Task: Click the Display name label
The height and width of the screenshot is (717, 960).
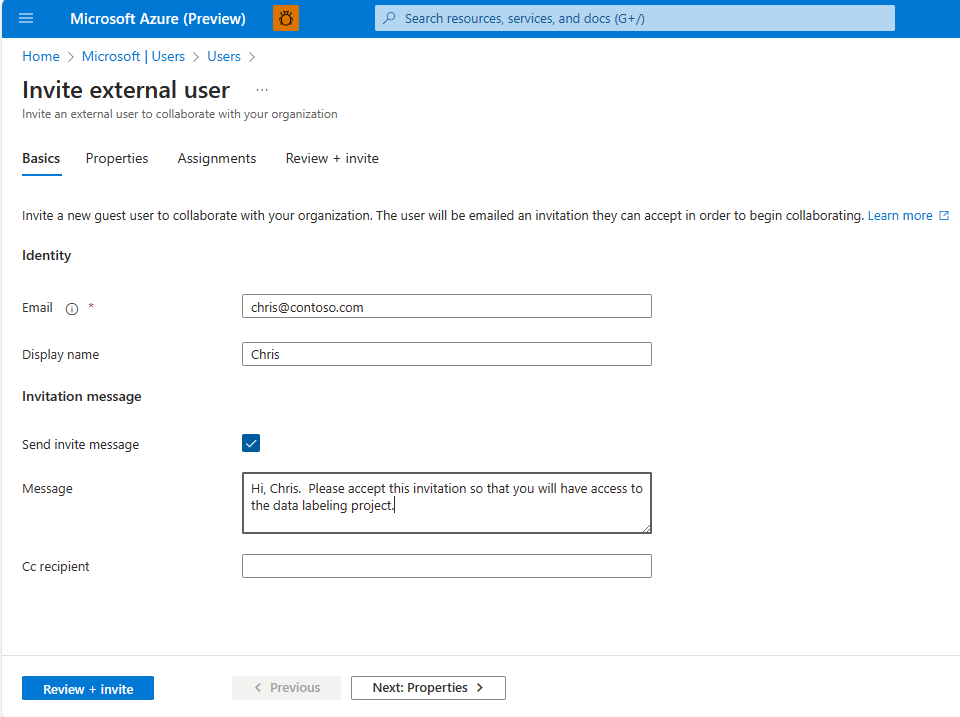Action: [x=61, y=355]
